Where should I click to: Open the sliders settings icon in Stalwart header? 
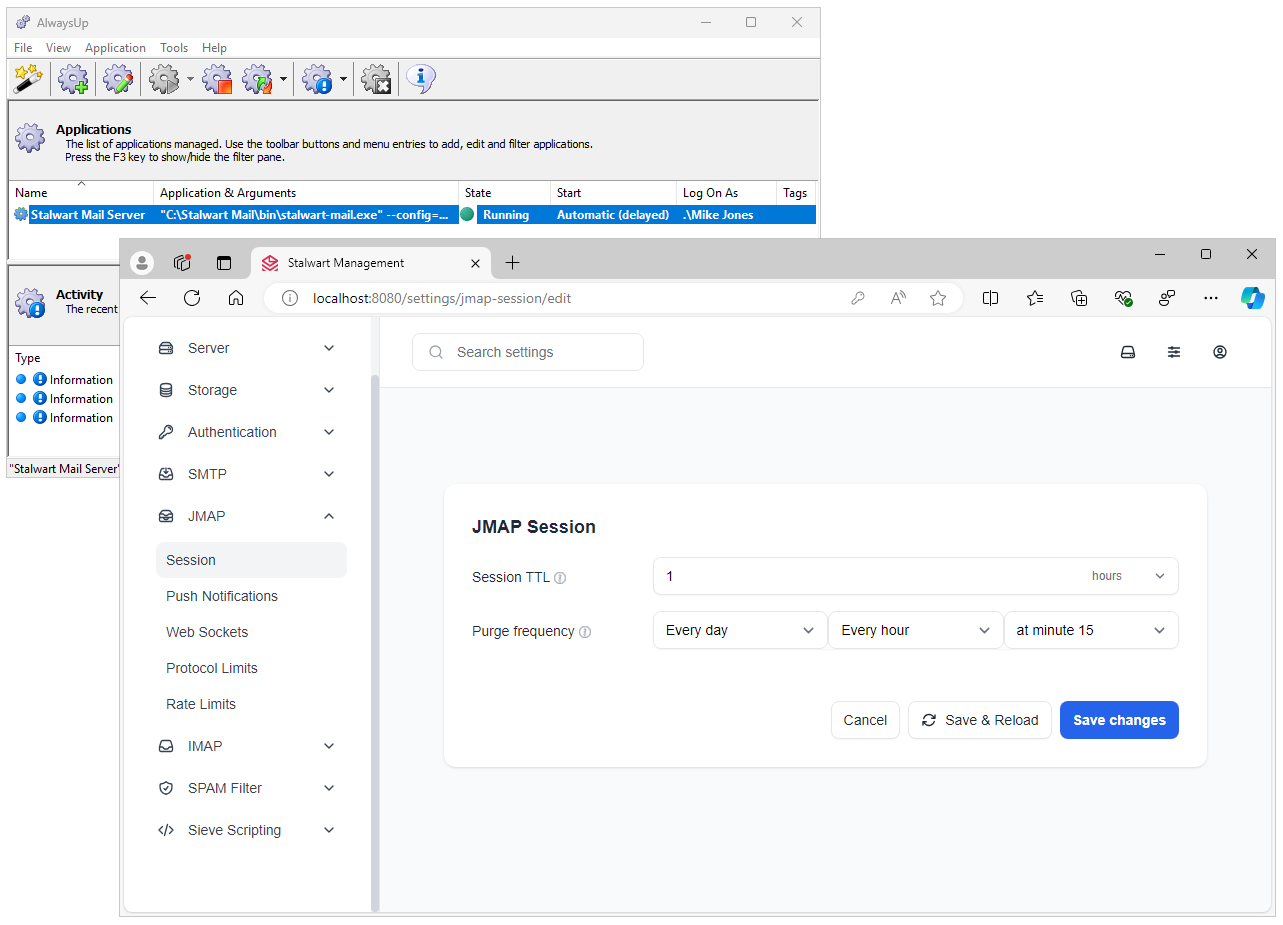1174,352
